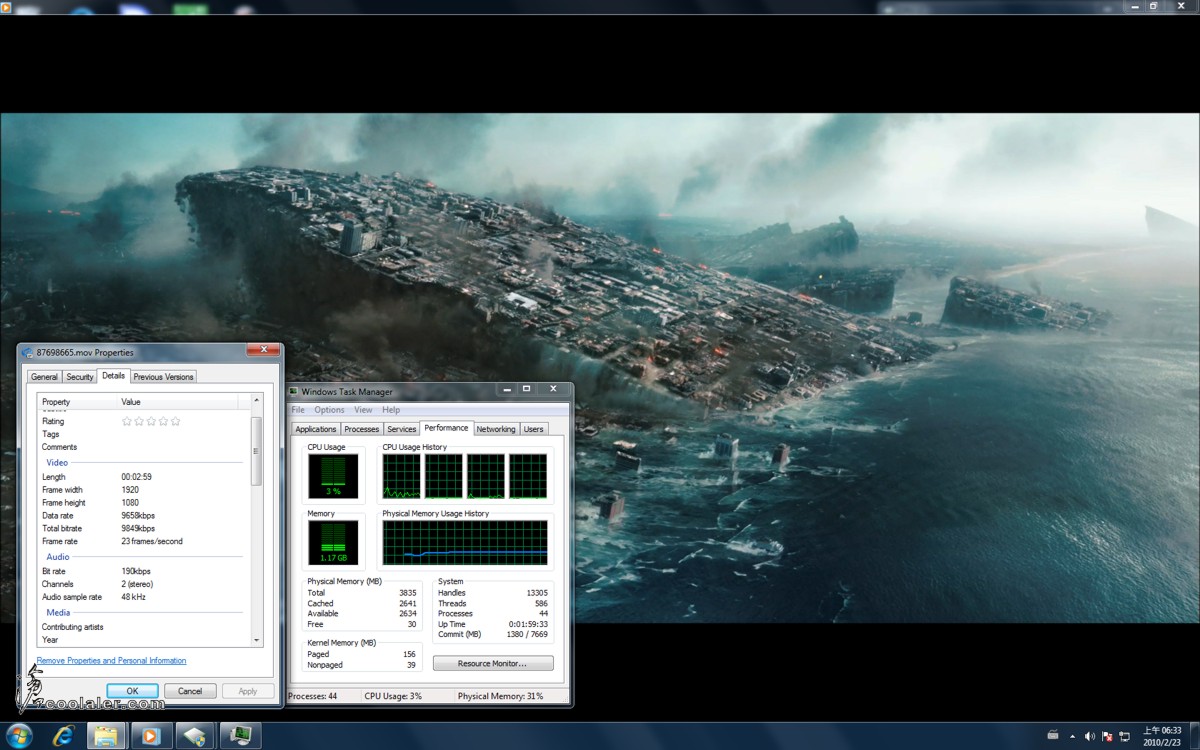Open Task Manager Help menu
Image resolution: width=1200 pixels, height=750 pixels.
pyautogui.click(x=391, y=410)
